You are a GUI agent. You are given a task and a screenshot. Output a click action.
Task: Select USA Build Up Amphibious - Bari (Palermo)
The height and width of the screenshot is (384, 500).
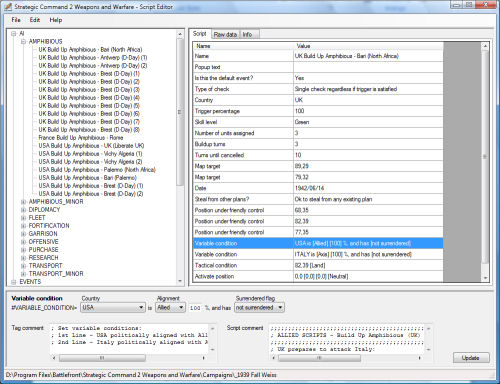point(87,178)
